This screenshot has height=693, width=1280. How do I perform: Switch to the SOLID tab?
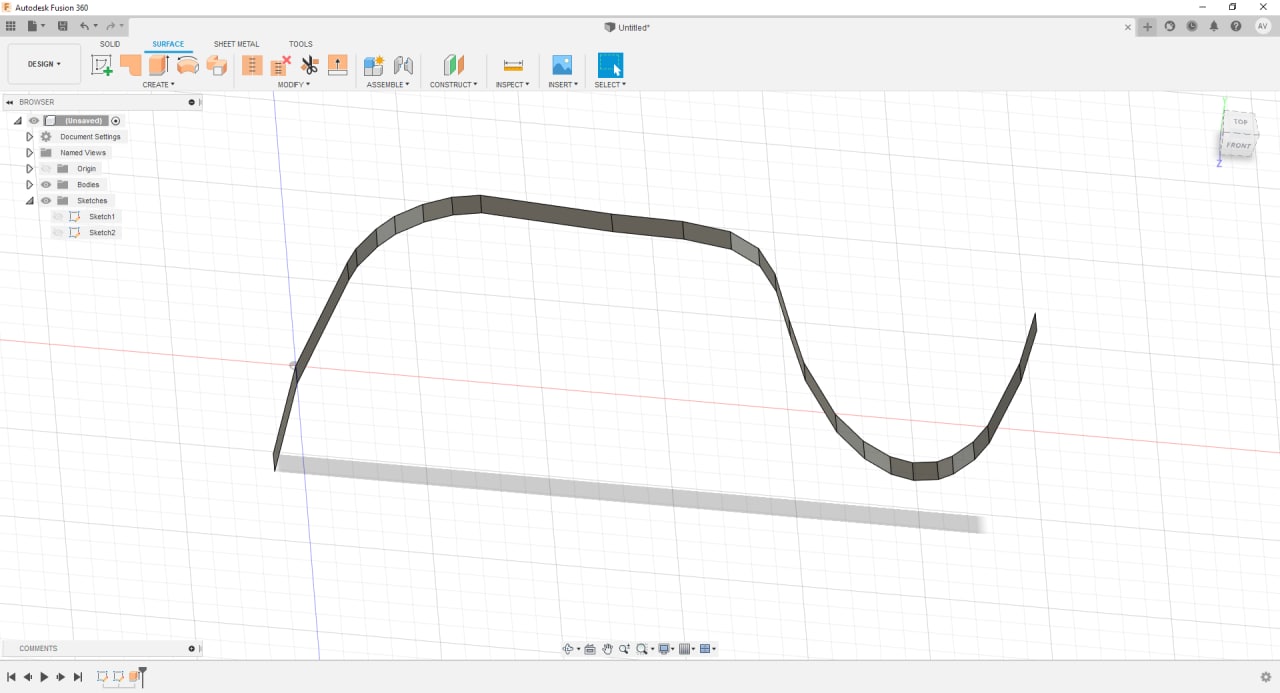[x=110, y=44]
